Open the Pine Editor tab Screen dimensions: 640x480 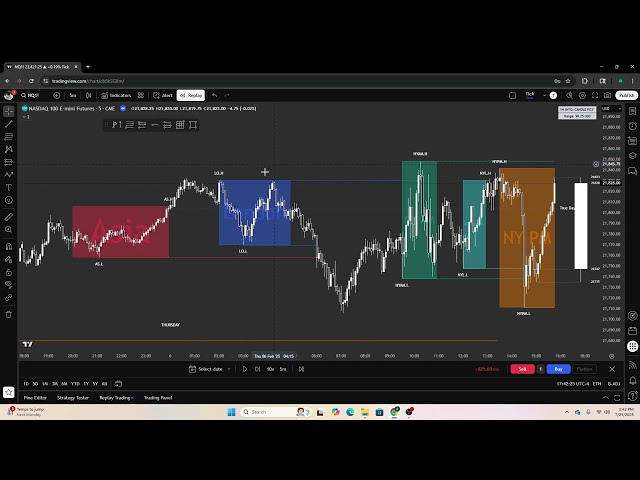click(35, 398)
